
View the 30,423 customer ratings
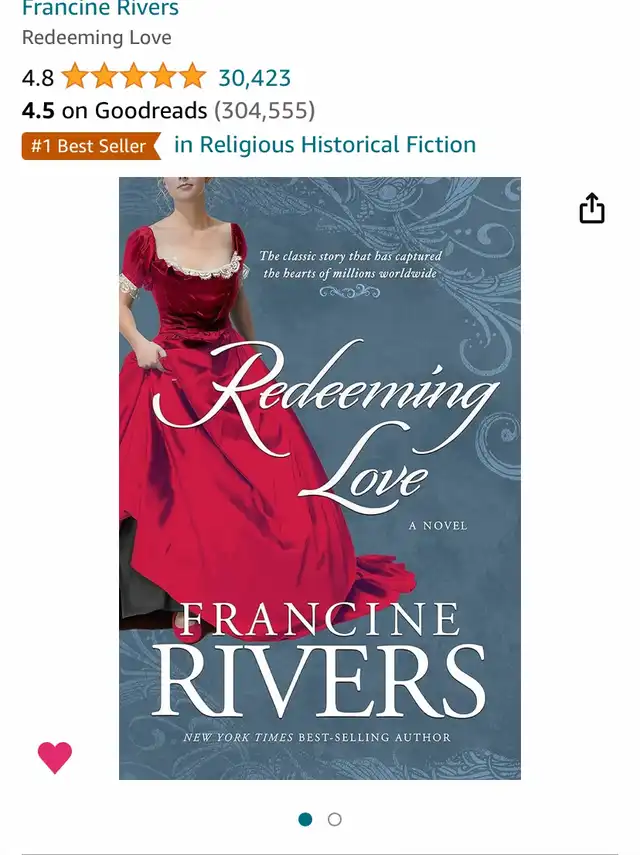click(x=255, y=78)
